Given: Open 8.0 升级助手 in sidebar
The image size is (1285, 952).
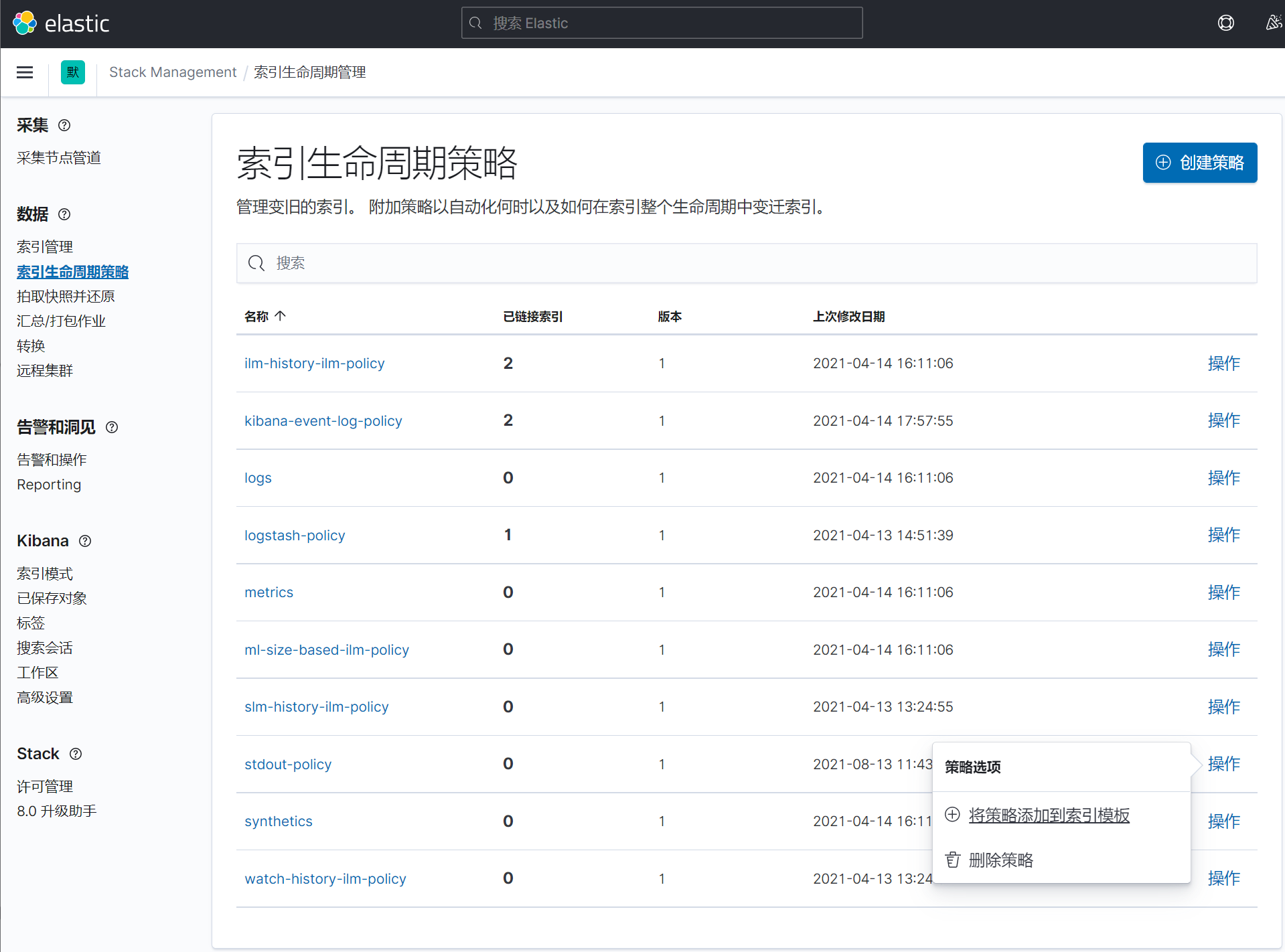Looking at the screenshot, I should (x=57, y=811).
